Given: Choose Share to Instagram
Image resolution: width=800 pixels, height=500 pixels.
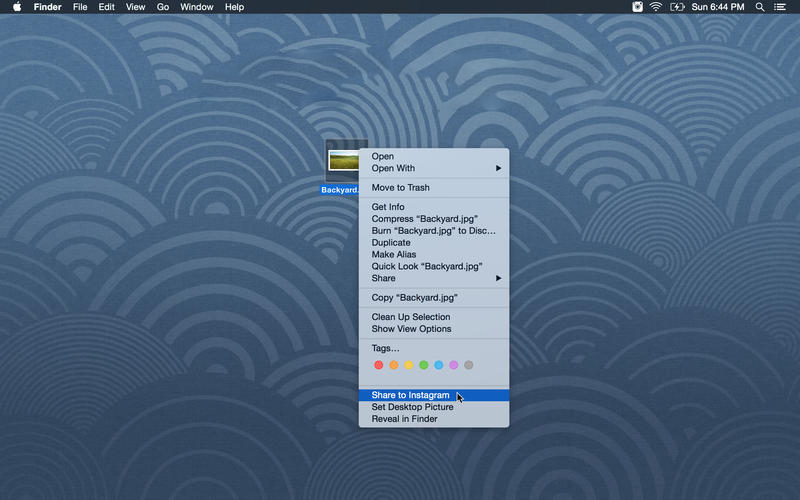Looking at the screenshot, I should pos(410,395).
